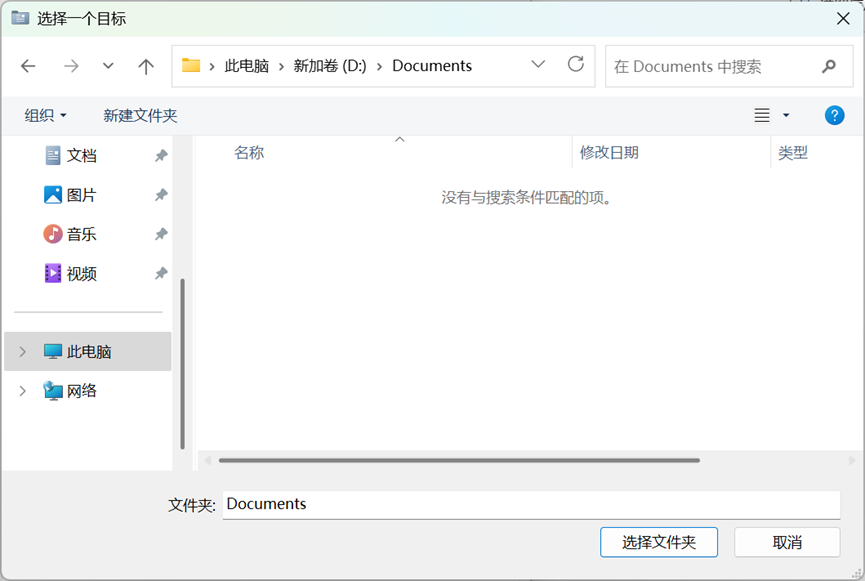Click the 文件夹 name input field
The height and width of the screenshot is (581, 865).
[530, 504]
